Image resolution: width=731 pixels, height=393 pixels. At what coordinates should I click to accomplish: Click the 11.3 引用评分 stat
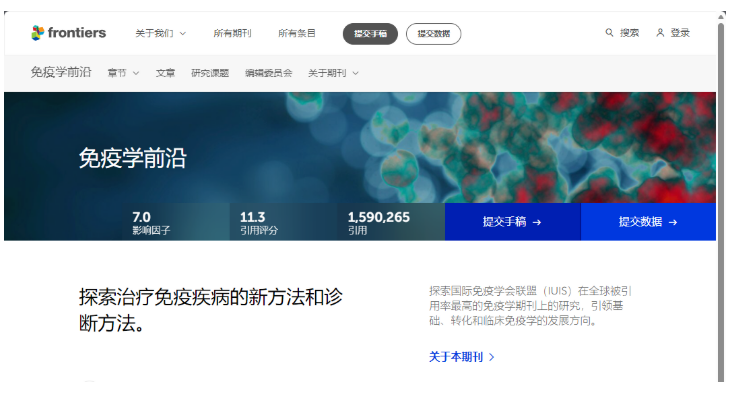click(x=259, y=223)
